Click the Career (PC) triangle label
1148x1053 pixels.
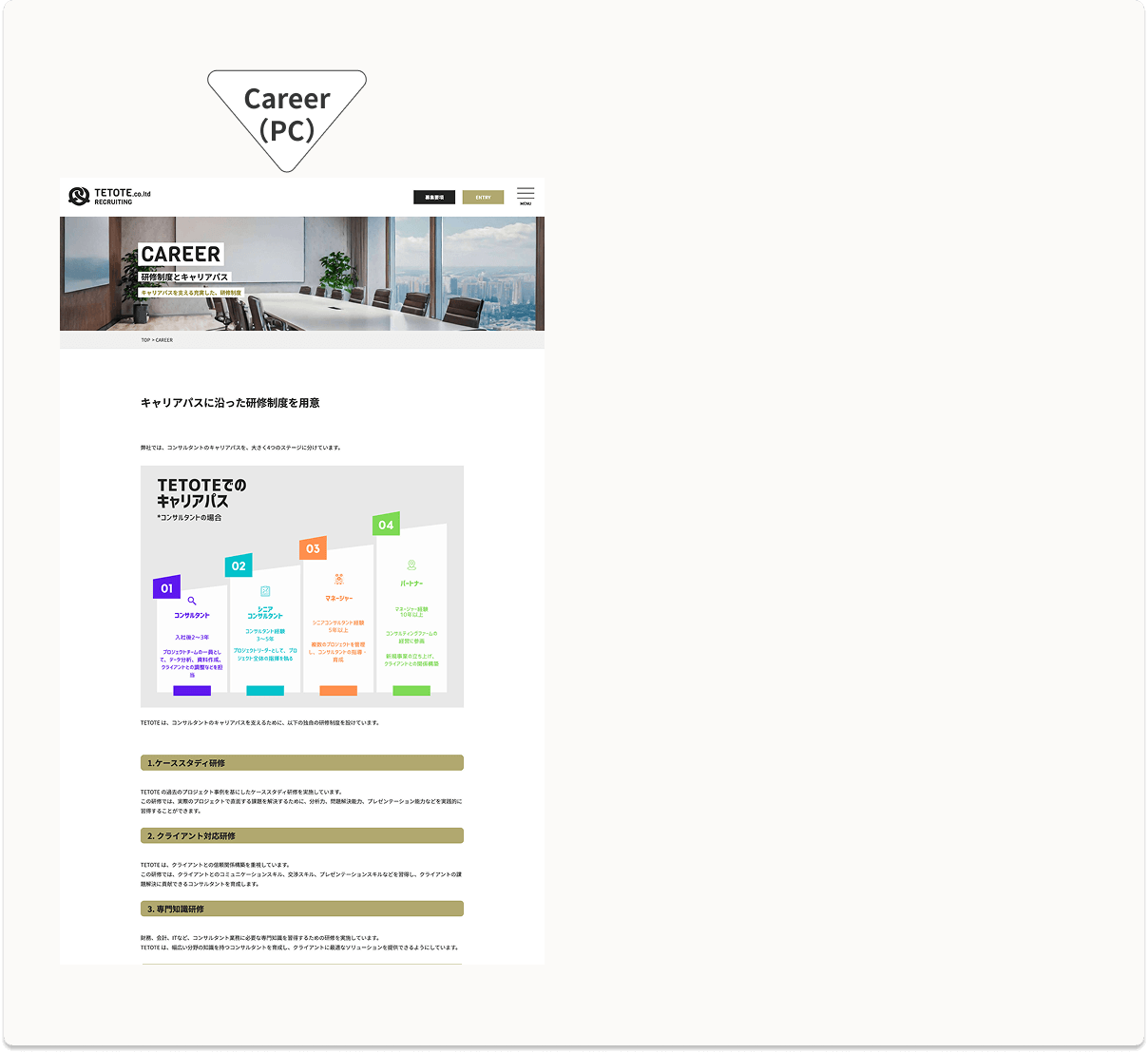287,114
